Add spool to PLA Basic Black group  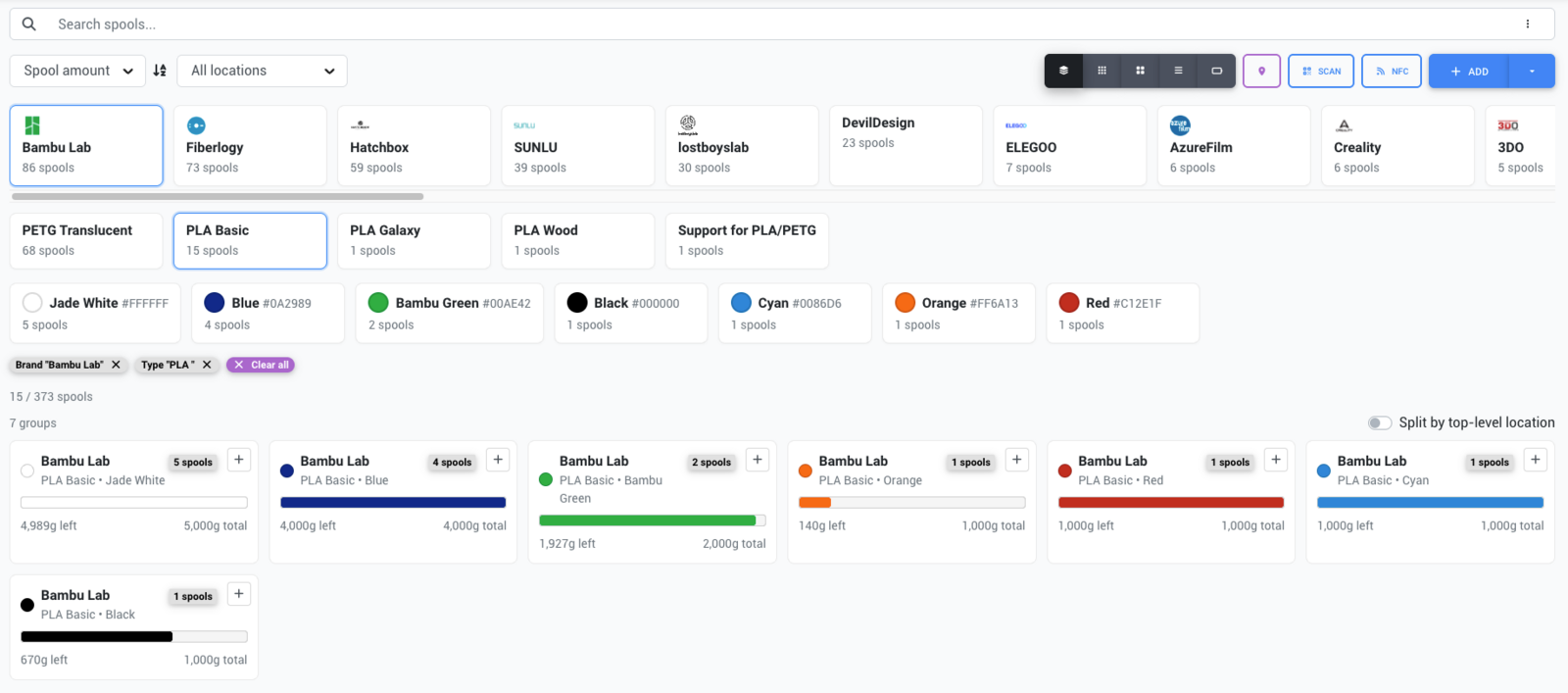[x=239, y=594]
